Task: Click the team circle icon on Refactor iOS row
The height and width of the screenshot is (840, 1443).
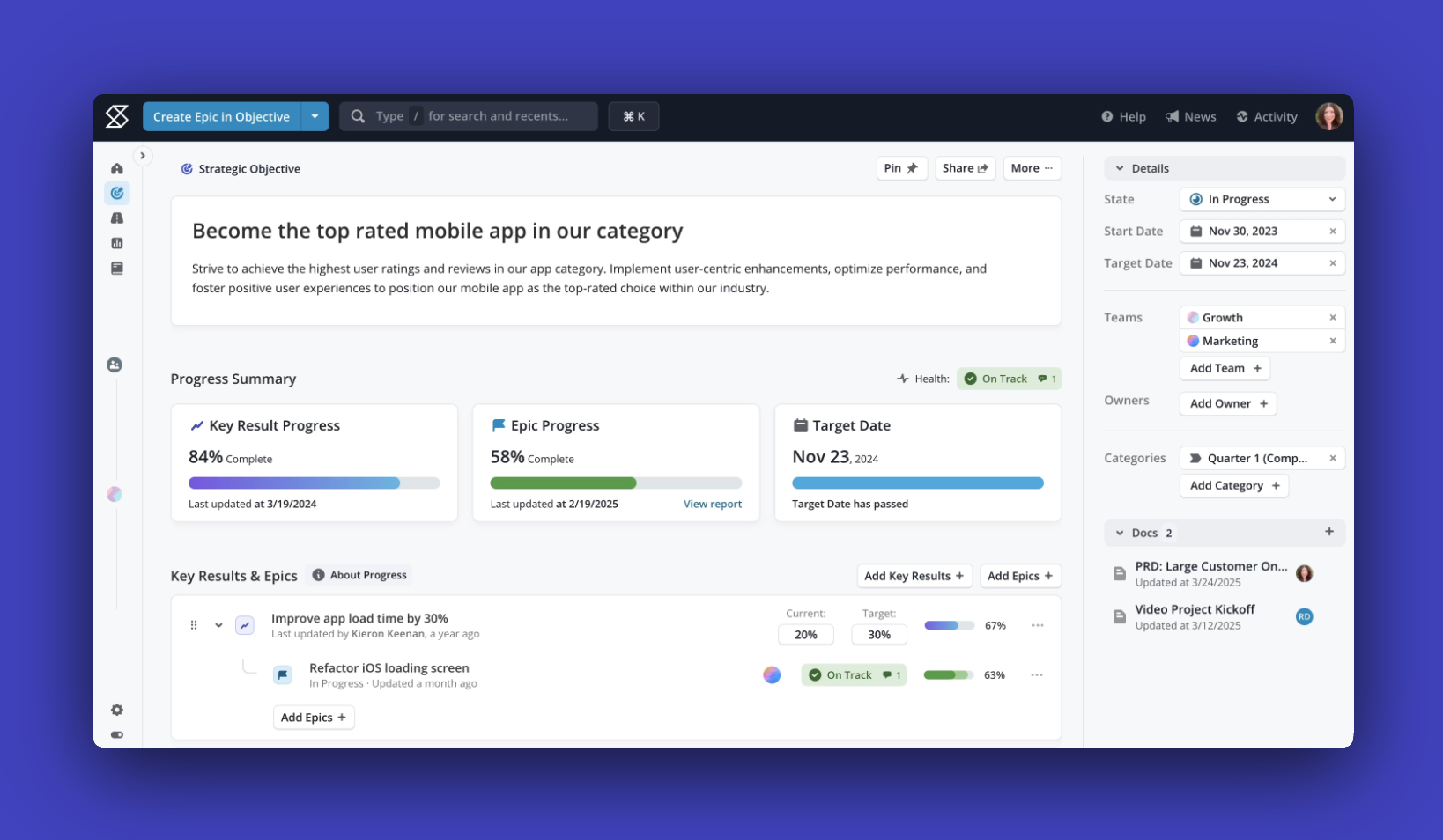Action: [772, 674]
